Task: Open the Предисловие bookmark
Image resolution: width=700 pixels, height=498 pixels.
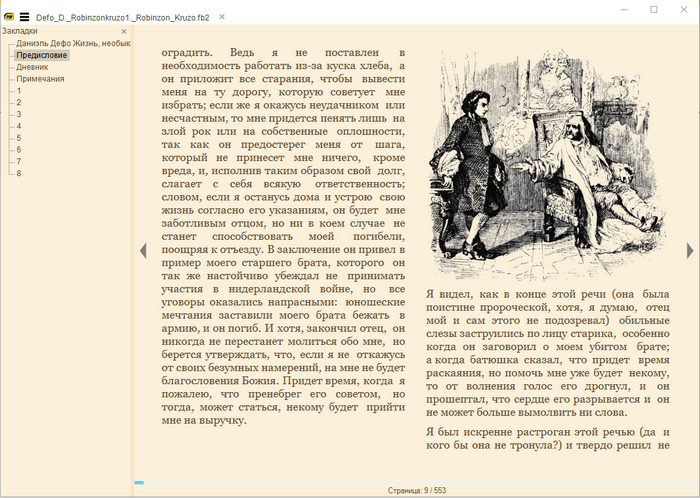Action: point(42,55)
